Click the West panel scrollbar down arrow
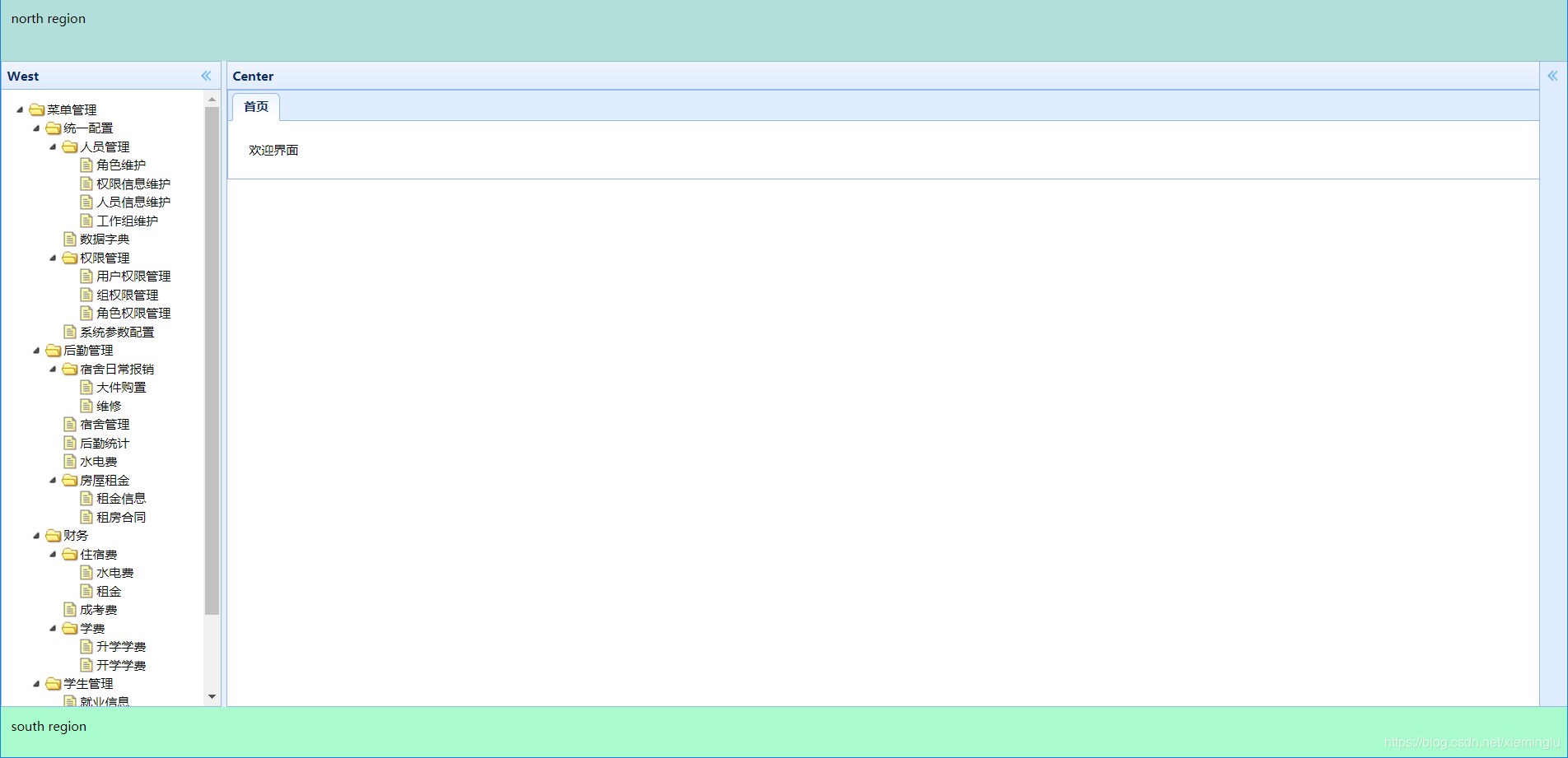Viewport: 1568px width, 758px height. coord(212,697)
